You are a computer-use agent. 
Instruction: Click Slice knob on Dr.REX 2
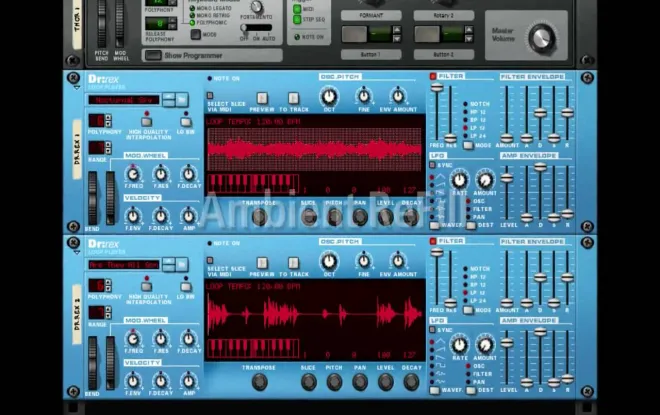pos(309,382)
